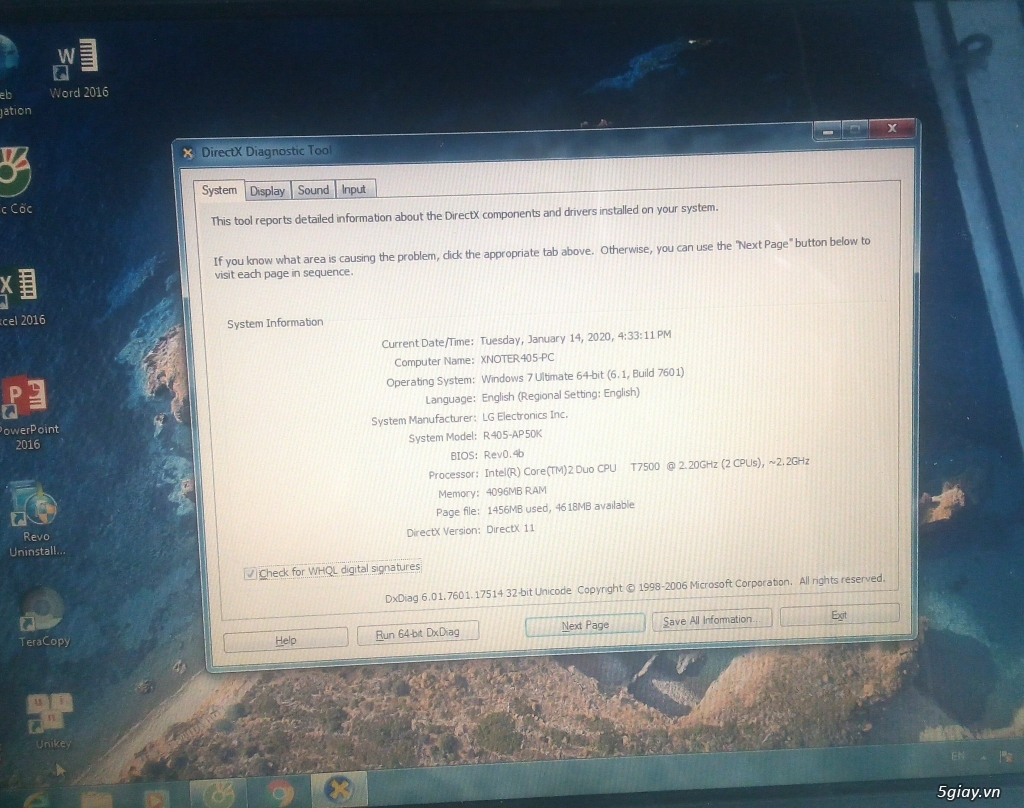The width and height of the screenshot is (1024, 808).
Task: Click the English (Regional Setting) language value
Action: (560, 395)
